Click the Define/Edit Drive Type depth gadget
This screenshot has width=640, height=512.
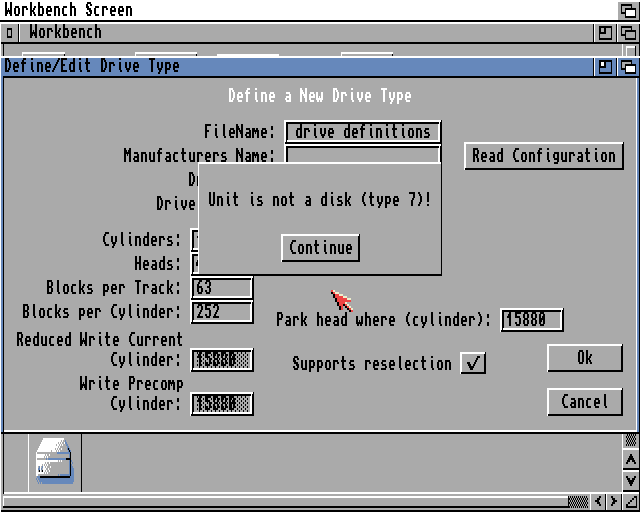coord(628,67)
